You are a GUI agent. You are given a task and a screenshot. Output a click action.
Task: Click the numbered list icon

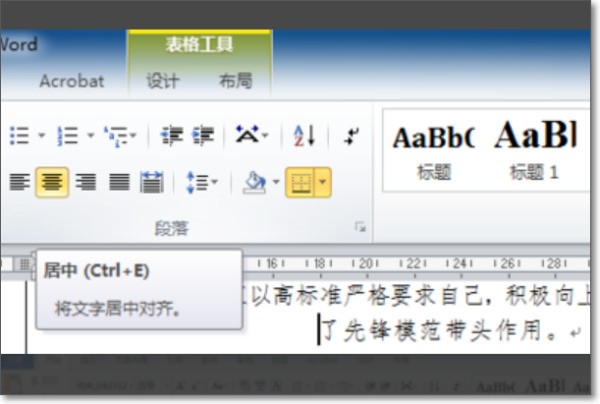point(67,135)
